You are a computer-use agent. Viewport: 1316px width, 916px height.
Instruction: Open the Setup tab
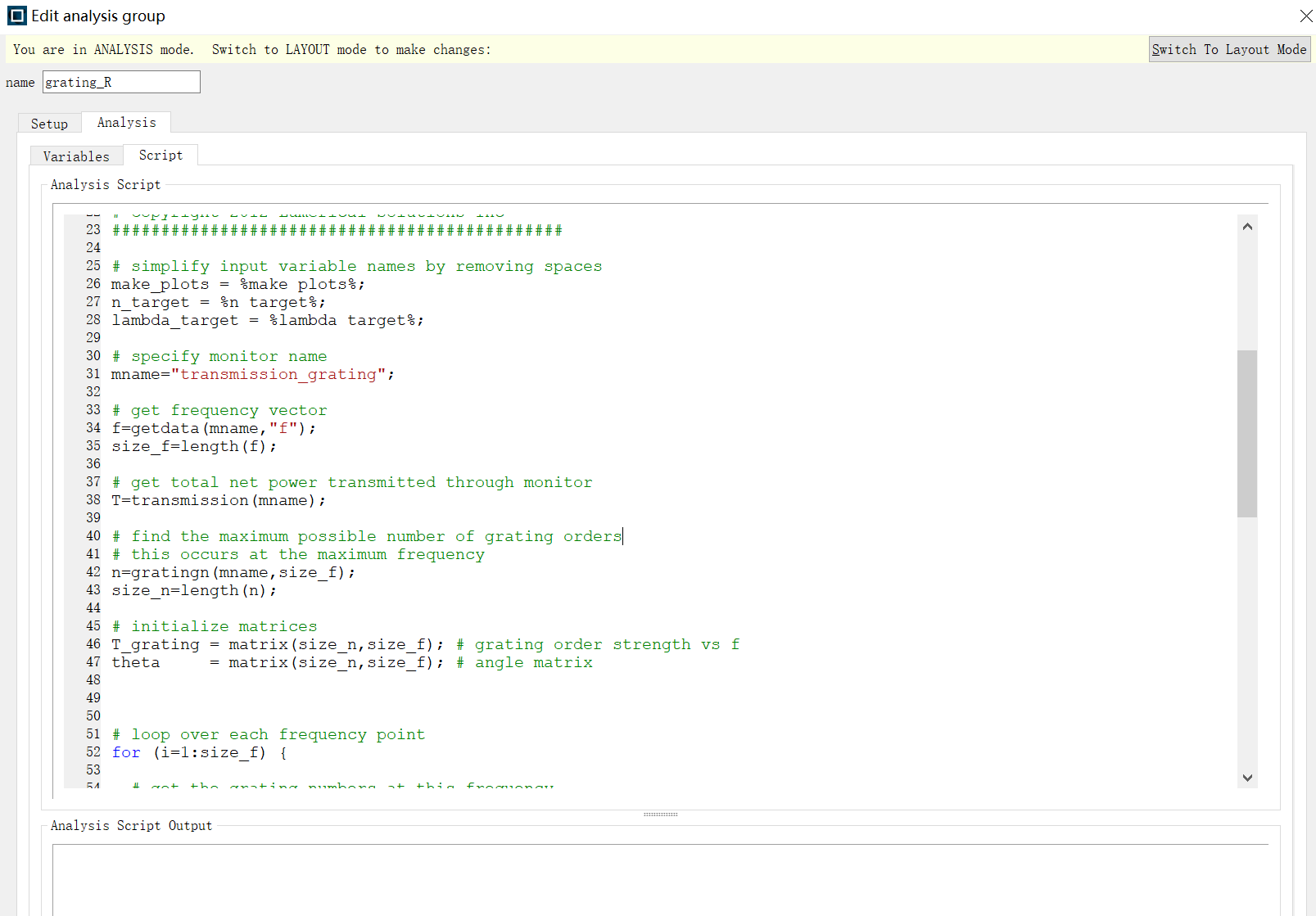pyautogui.click(x=49, y=124)
